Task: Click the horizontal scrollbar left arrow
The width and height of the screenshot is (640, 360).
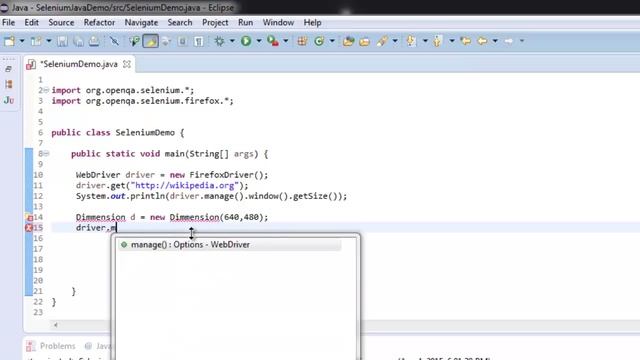Action: coord(56,325)
